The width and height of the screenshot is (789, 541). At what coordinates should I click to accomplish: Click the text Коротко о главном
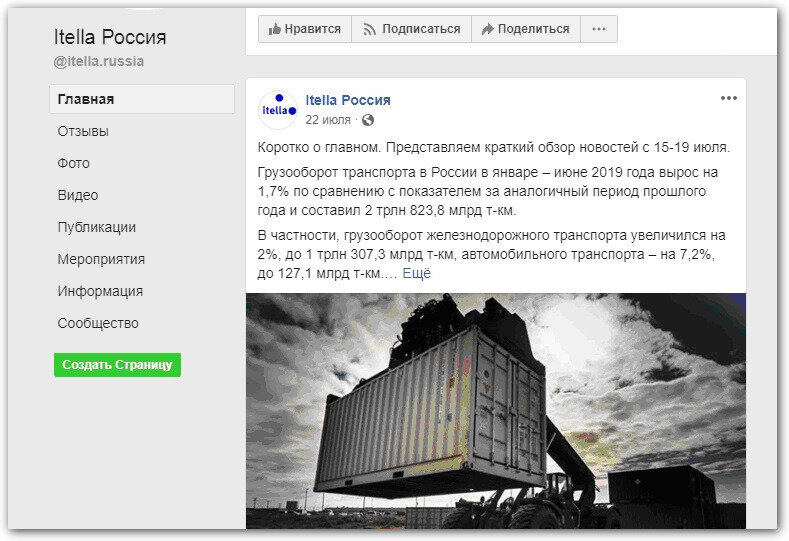(320, 147)
